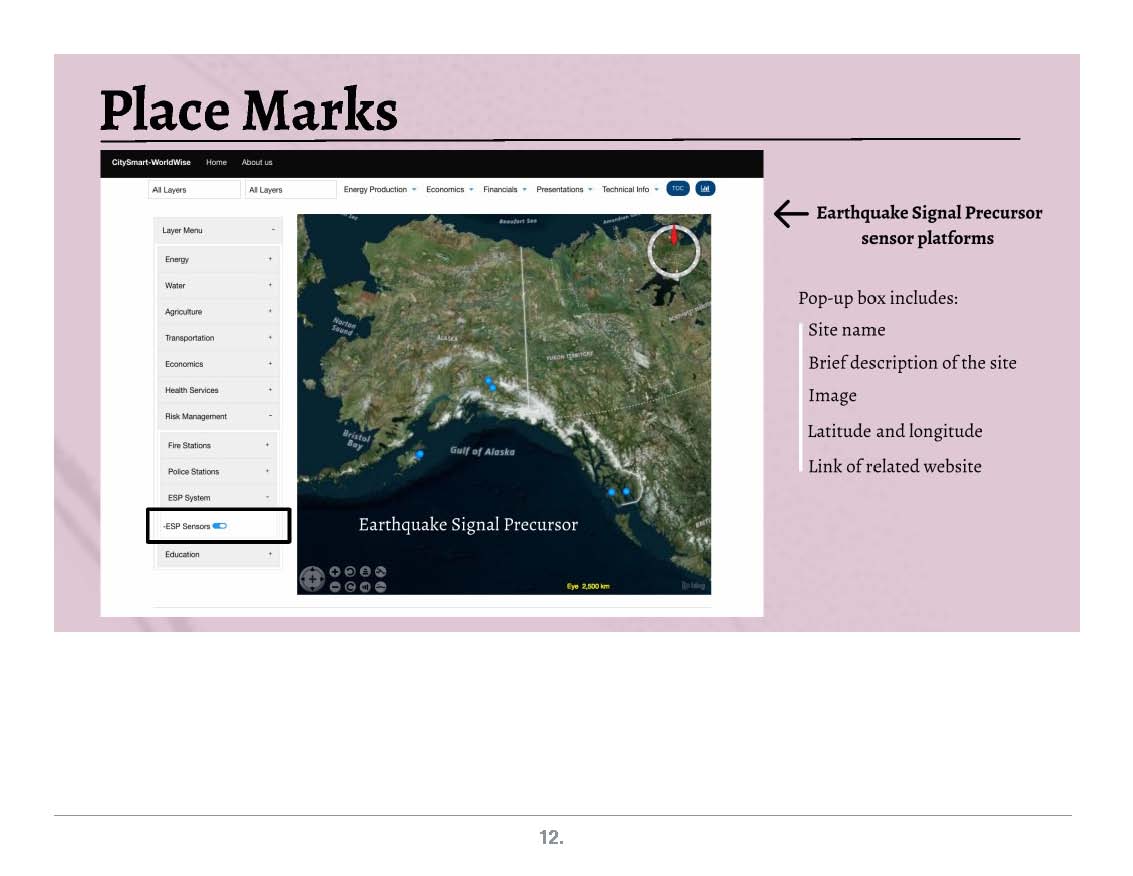The height and width of the screenshot is (876, 1133).
Task: Click the zoom out minus map control
Action: pos(336,586)
